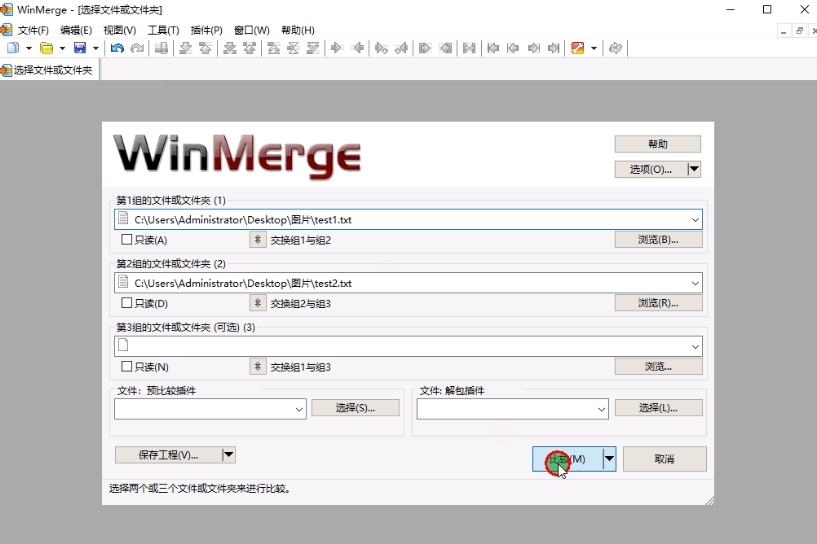Screen dimensions: 817x544
Task: Open the 预比较插件 combo box
Action: [210, 409]
